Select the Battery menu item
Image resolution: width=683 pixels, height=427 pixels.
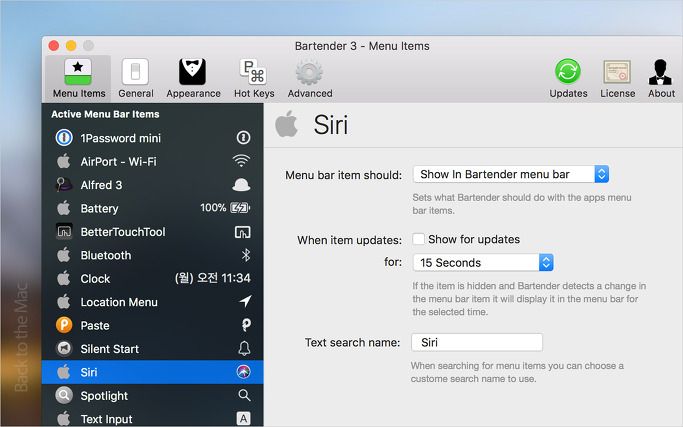152,209
